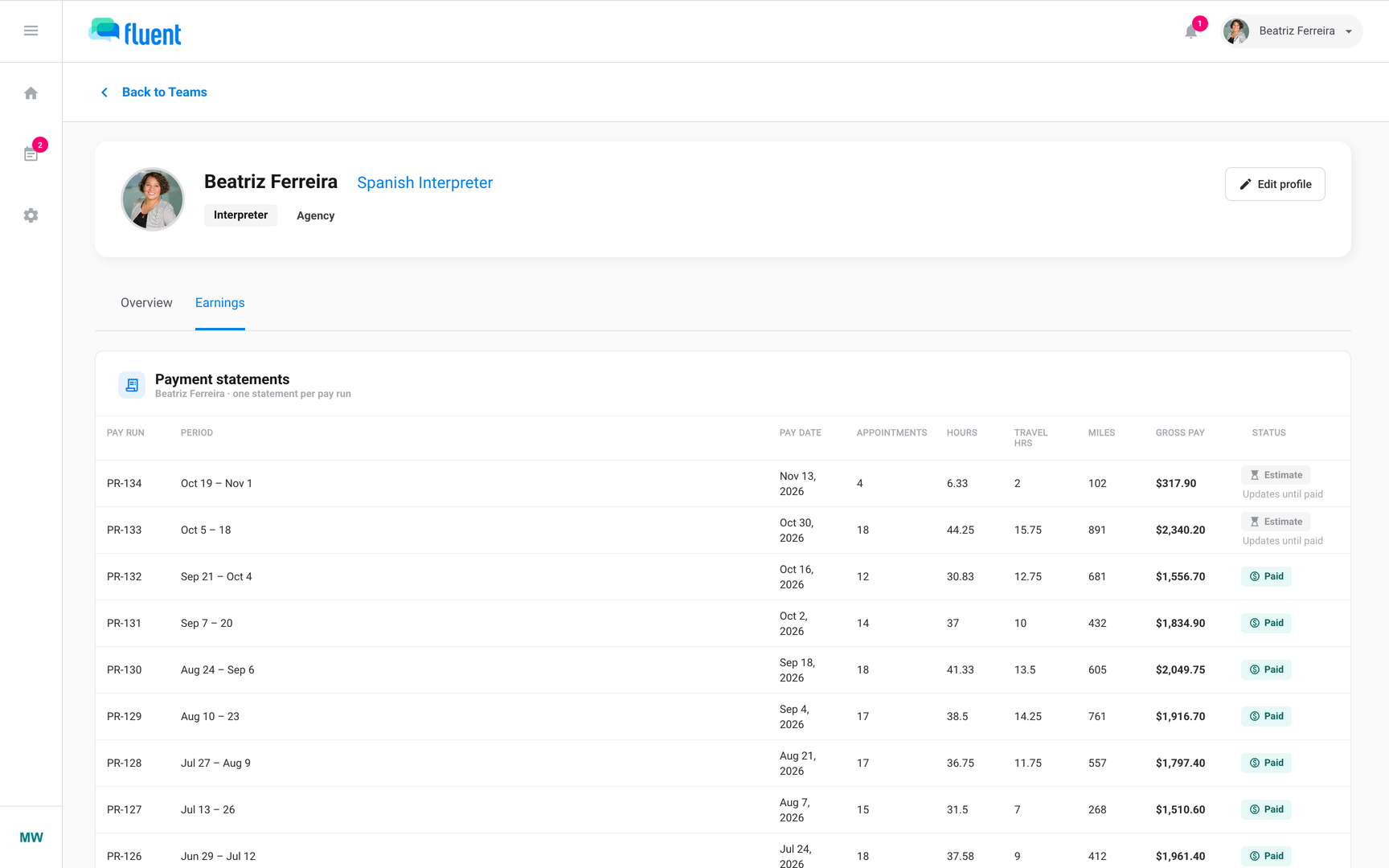This screenshot has height=868, width=1389.
Task: Click the Paid badge for PR-130
Action: coord(1266,669)
